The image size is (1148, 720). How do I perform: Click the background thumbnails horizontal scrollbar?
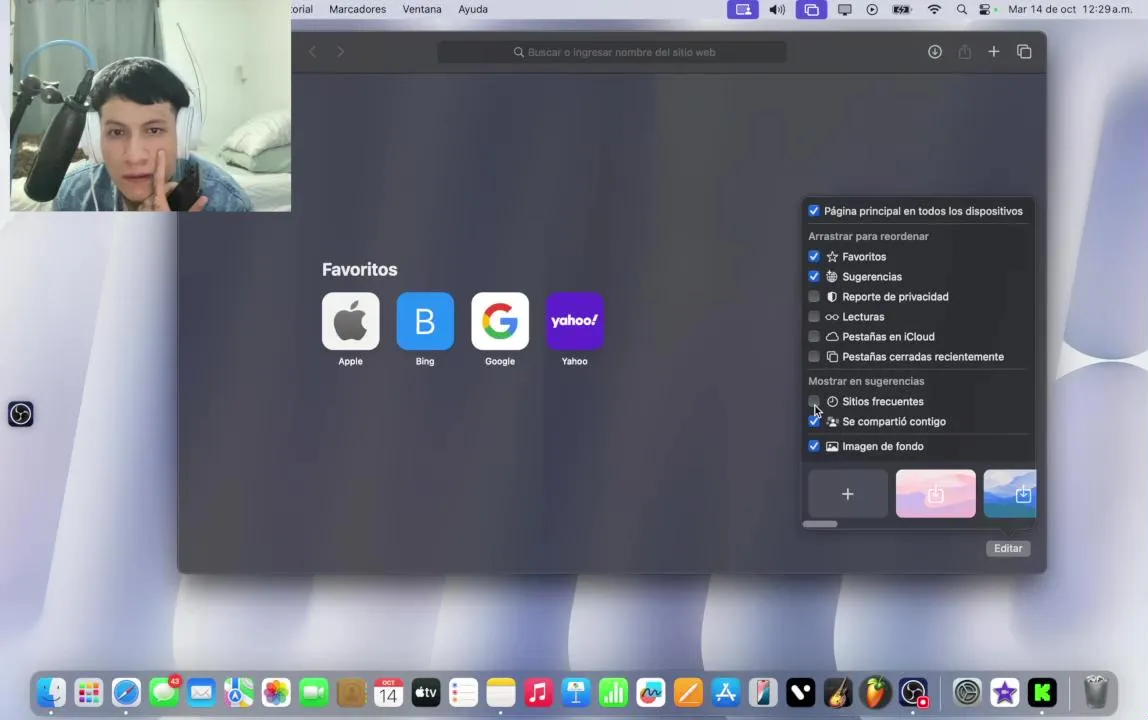click(x=820, y=524)
